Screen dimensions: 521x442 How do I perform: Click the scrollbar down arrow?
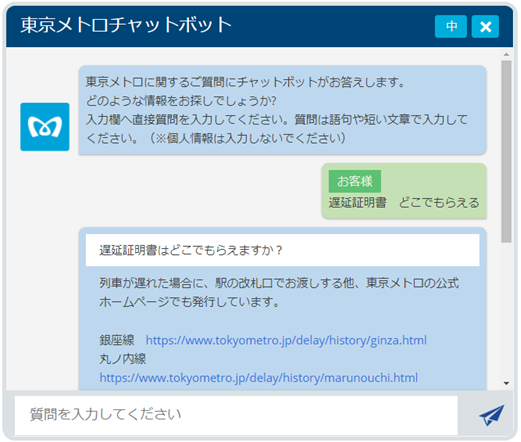coord(506,383)
